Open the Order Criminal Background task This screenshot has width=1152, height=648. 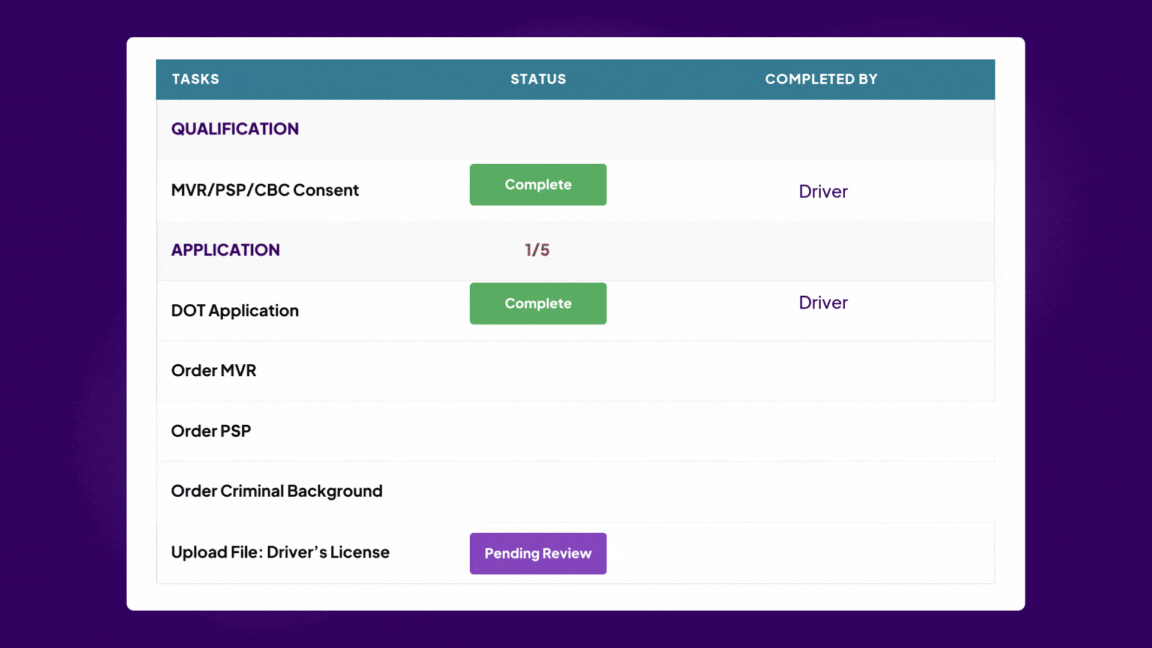click(277, 491)
